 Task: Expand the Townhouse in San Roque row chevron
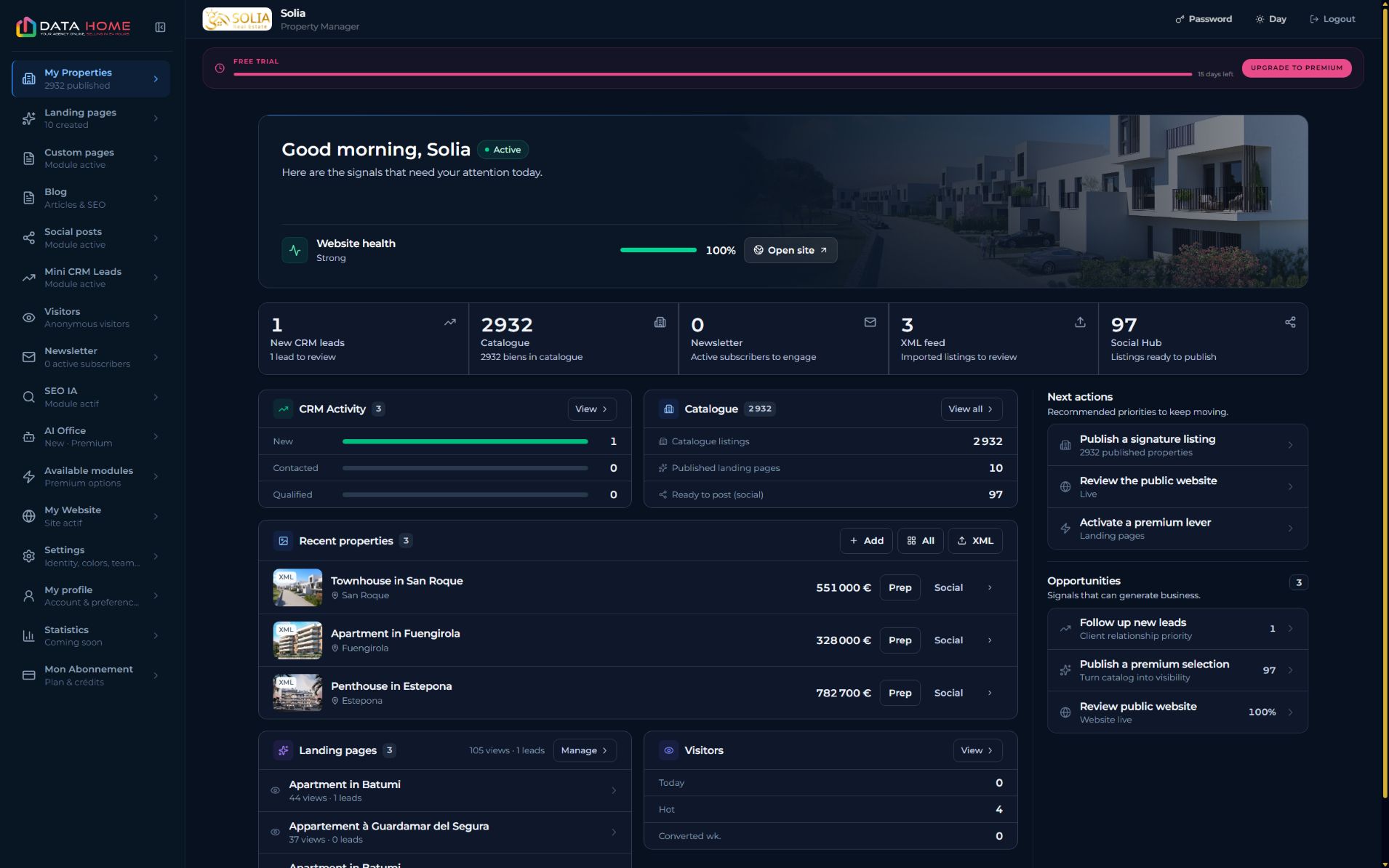[x=990, y=587]
